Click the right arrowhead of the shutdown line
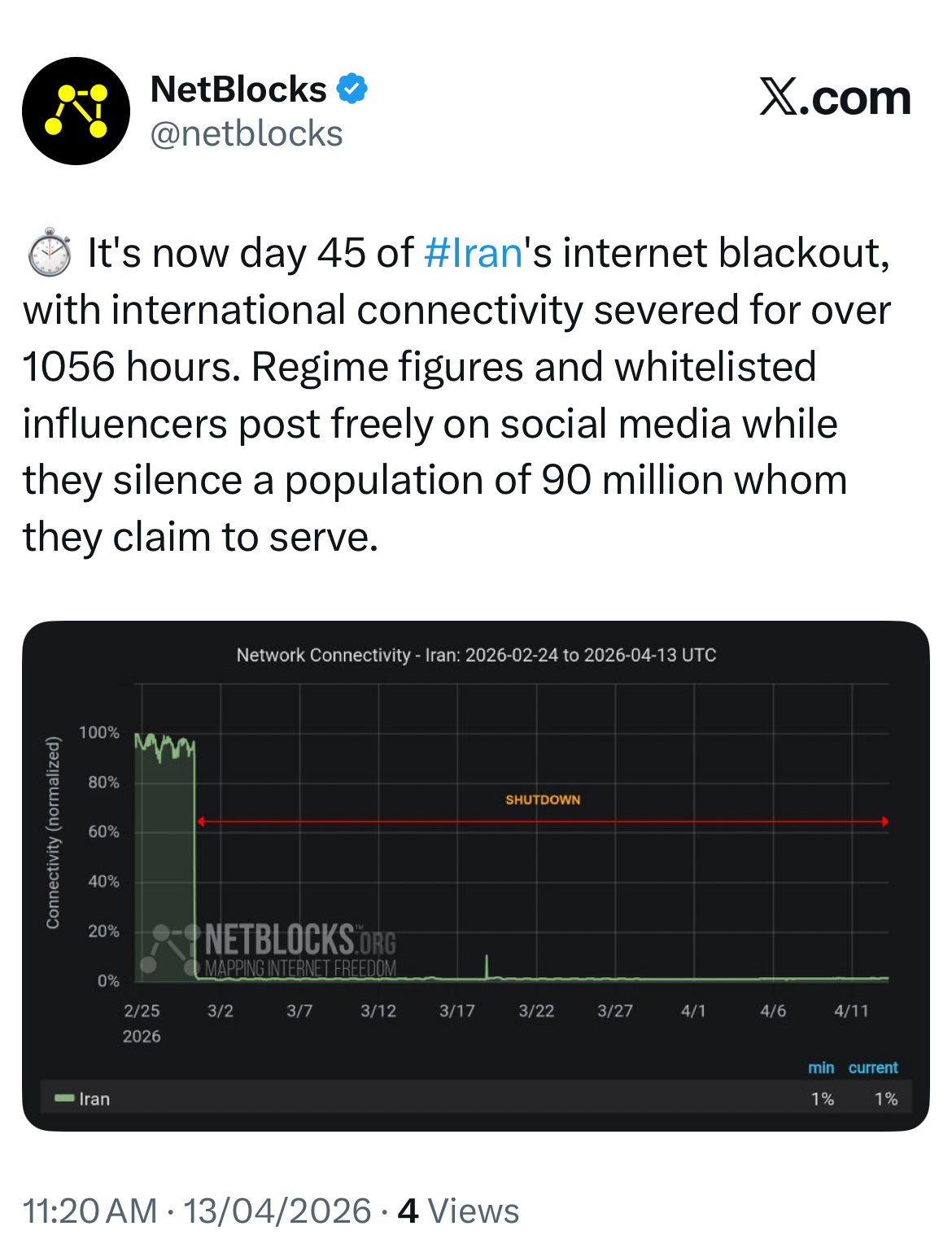 (885, 822)
